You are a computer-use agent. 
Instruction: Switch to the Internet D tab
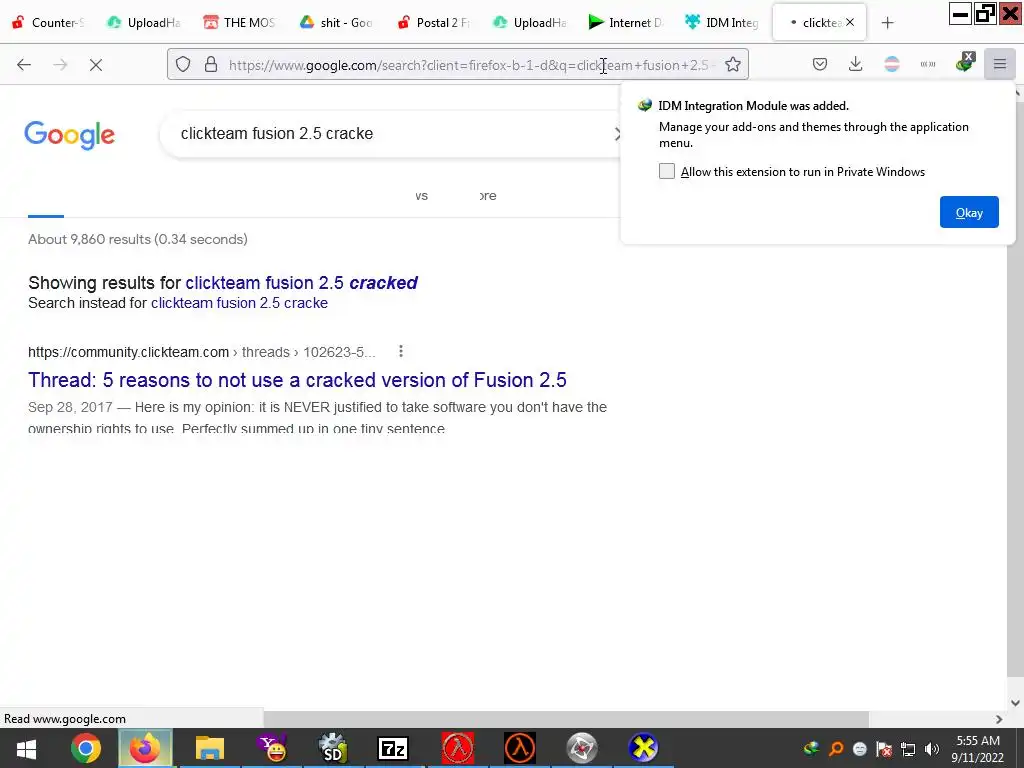point(626,22)
